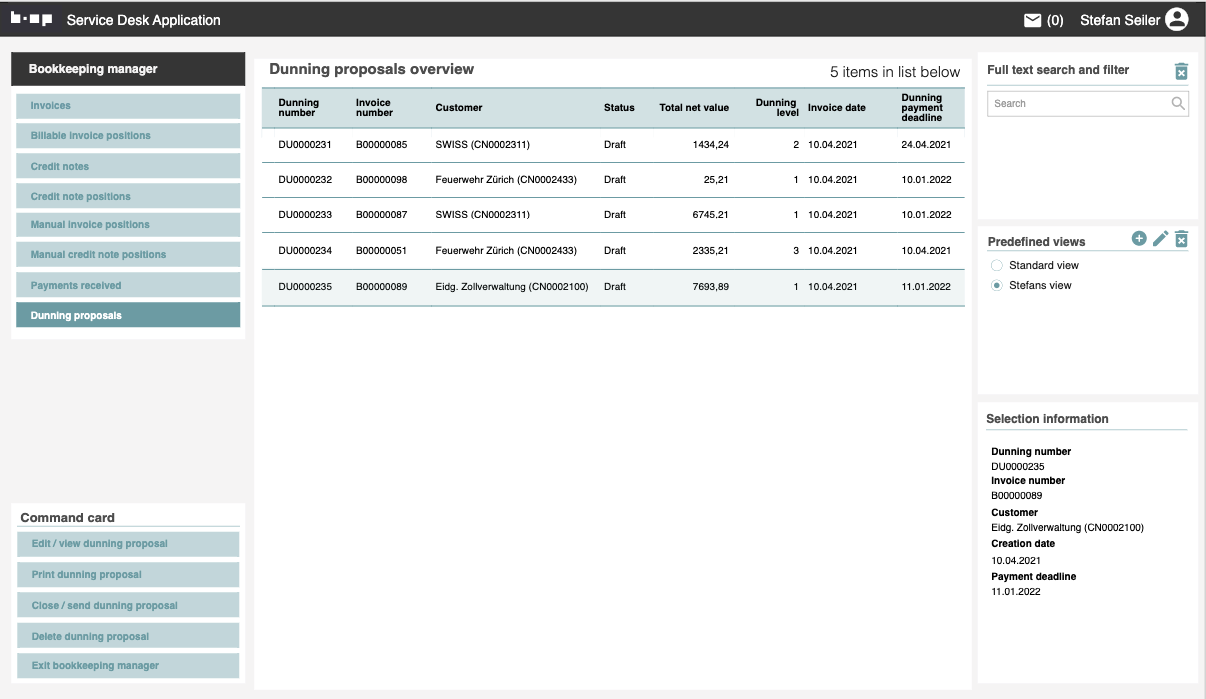Image resolution: width=1206 pixels, height=699 pixels.
Task: Select the Stefans view radio button
Action: click(996, 286)
